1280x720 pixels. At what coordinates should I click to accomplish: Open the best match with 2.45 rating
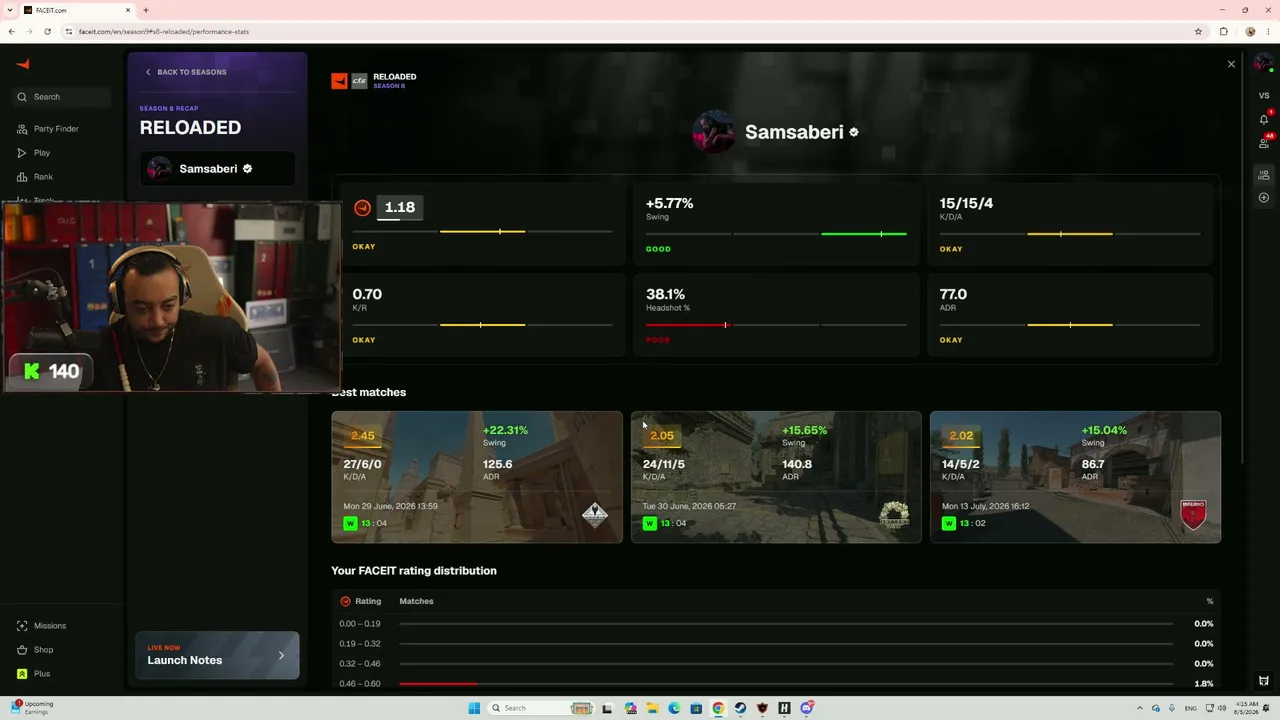click(477, 477)
